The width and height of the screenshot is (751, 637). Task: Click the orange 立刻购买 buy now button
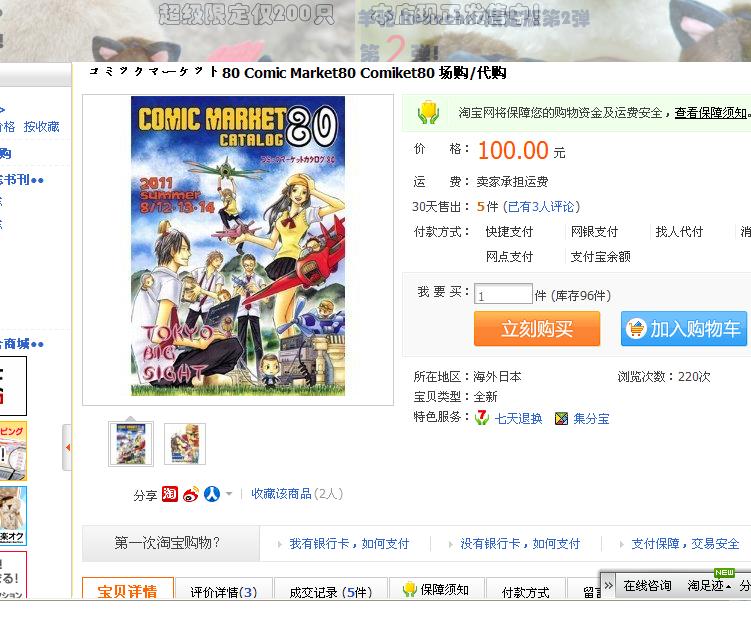tap(537, 329)
